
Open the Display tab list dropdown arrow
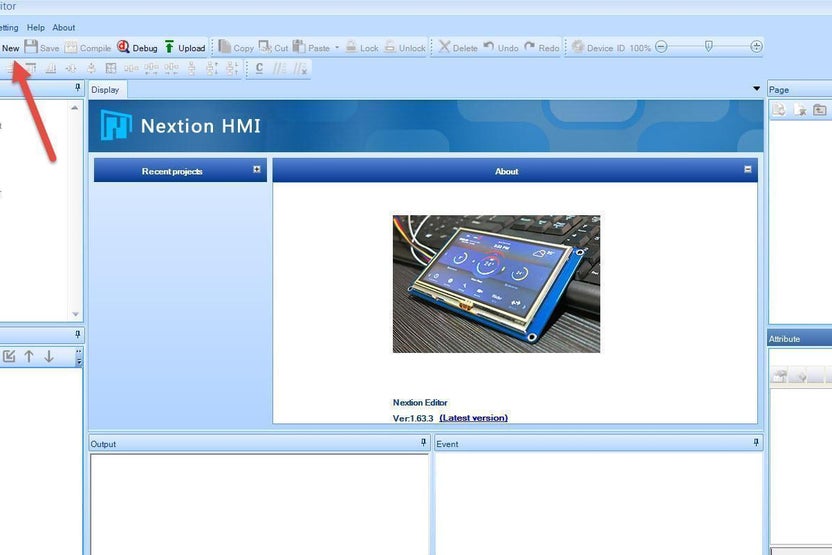(x=757, y=89)
